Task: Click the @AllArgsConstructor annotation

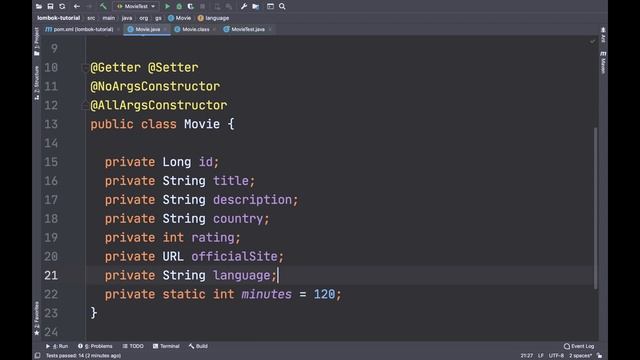Action: (159, 105)
